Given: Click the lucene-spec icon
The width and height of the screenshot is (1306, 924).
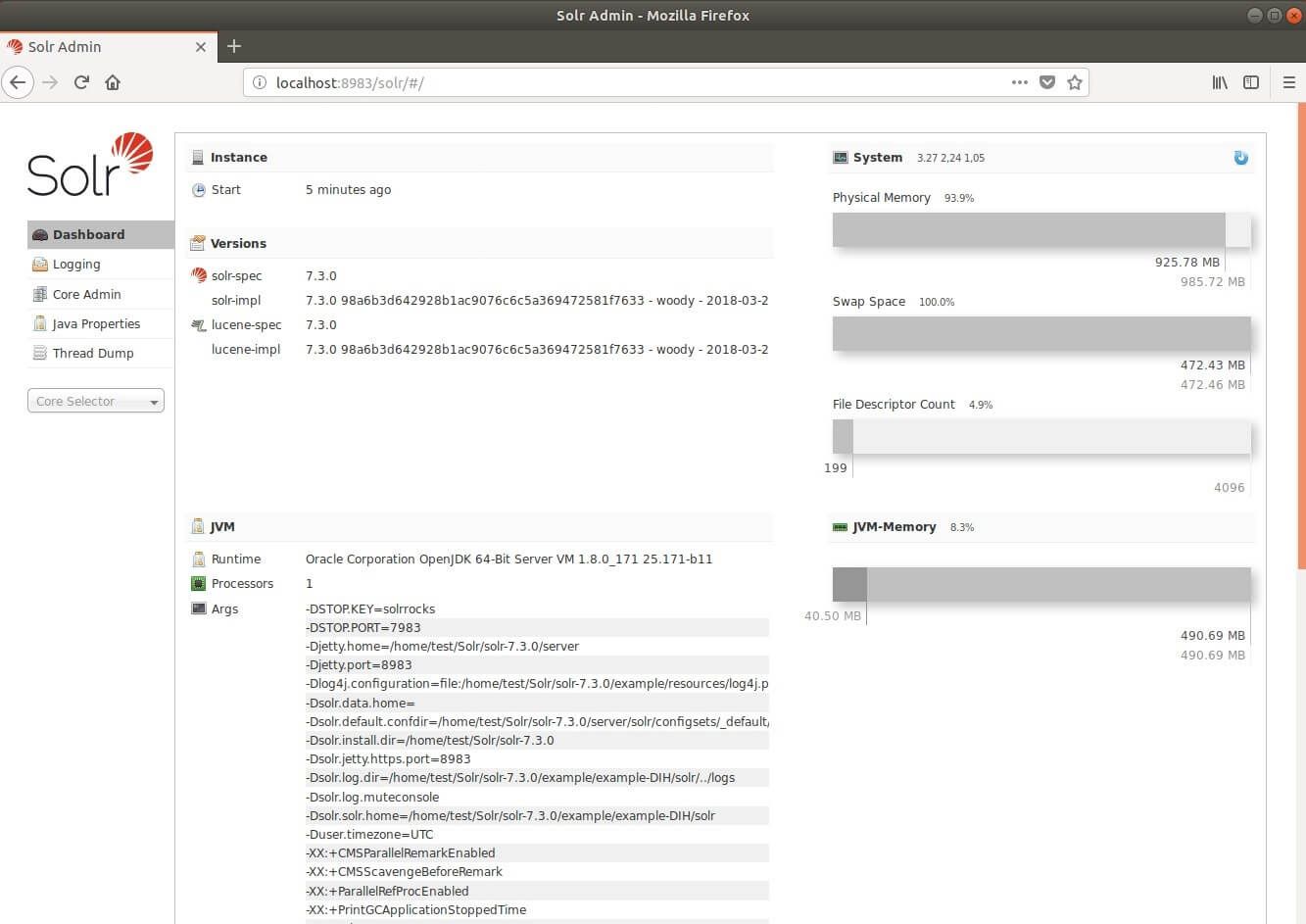Looking at the screenshot, I should (x=199, y=324).
